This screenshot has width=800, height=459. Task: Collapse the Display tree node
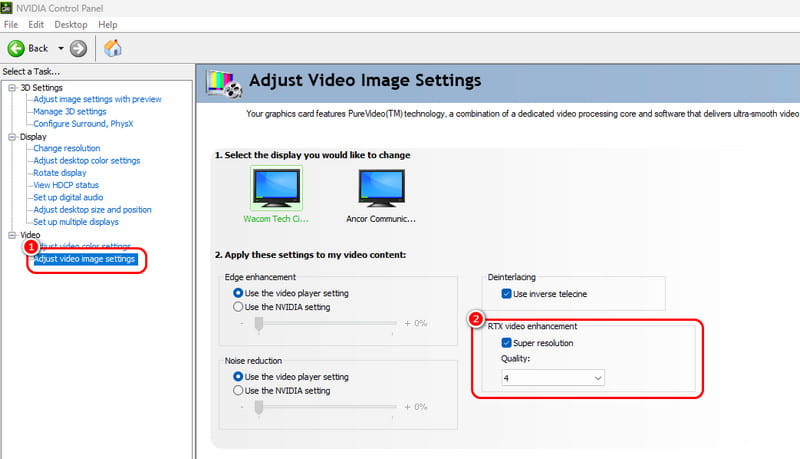point(11,137)
